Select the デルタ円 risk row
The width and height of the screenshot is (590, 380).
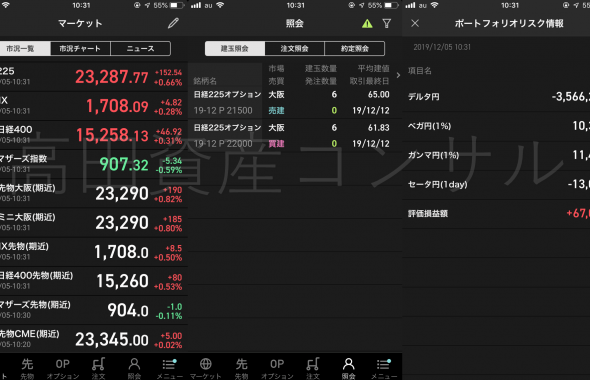point(496,97)
